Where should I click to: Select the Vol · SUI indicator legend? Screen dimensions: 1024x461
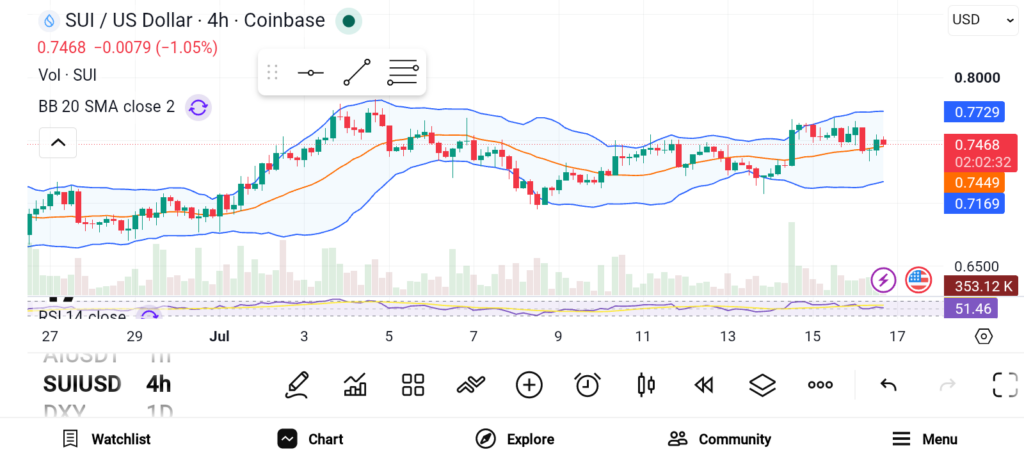click(x=67, y=75)
